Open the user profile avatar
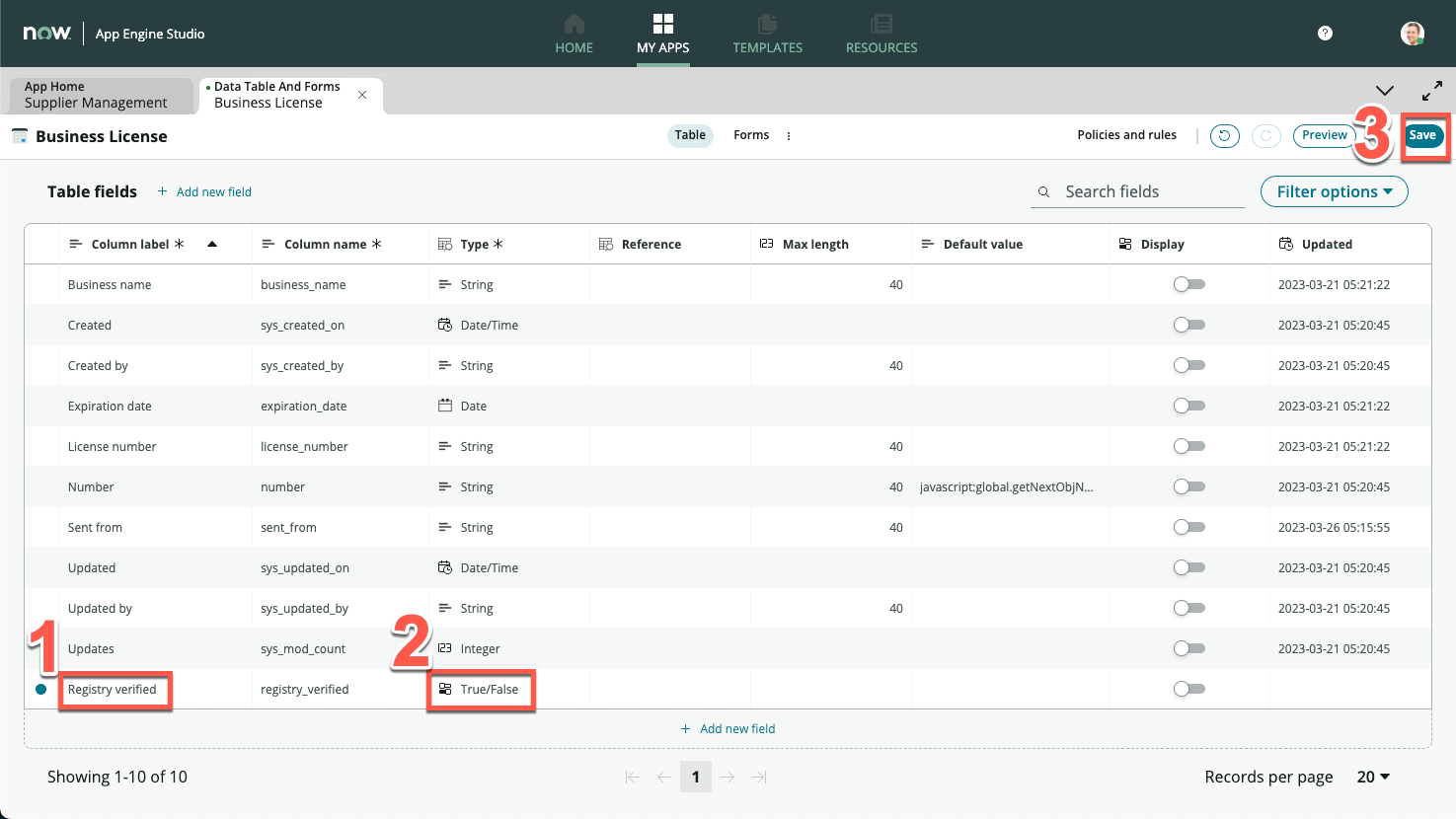Image resolution: width=1456 pixels, height=819 pixels. click(x=1412, y=34)
